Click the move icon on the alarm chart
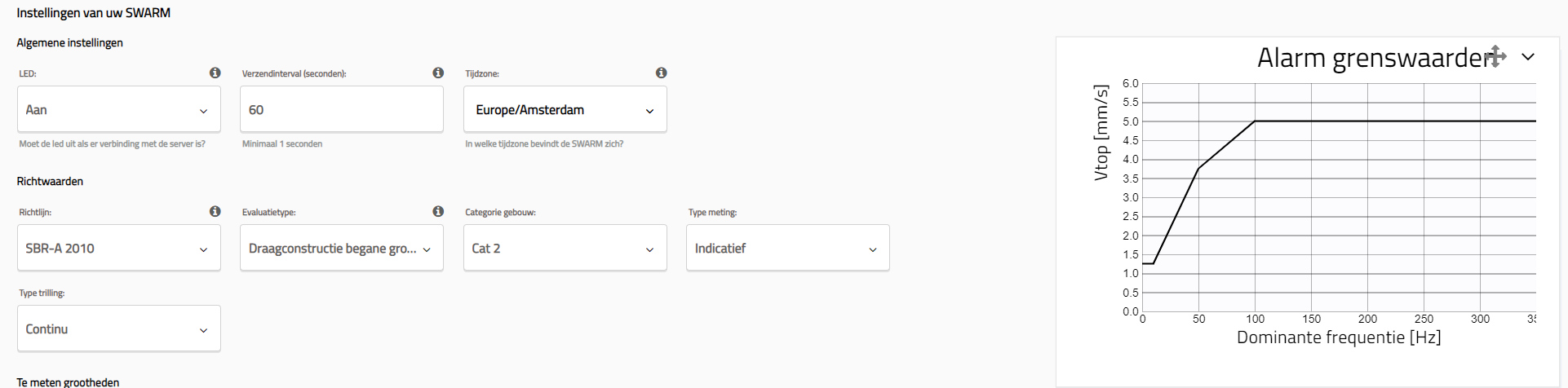Image resolution: width=1568 pixels, height=388 pixels. click(x=1495, y=56)
